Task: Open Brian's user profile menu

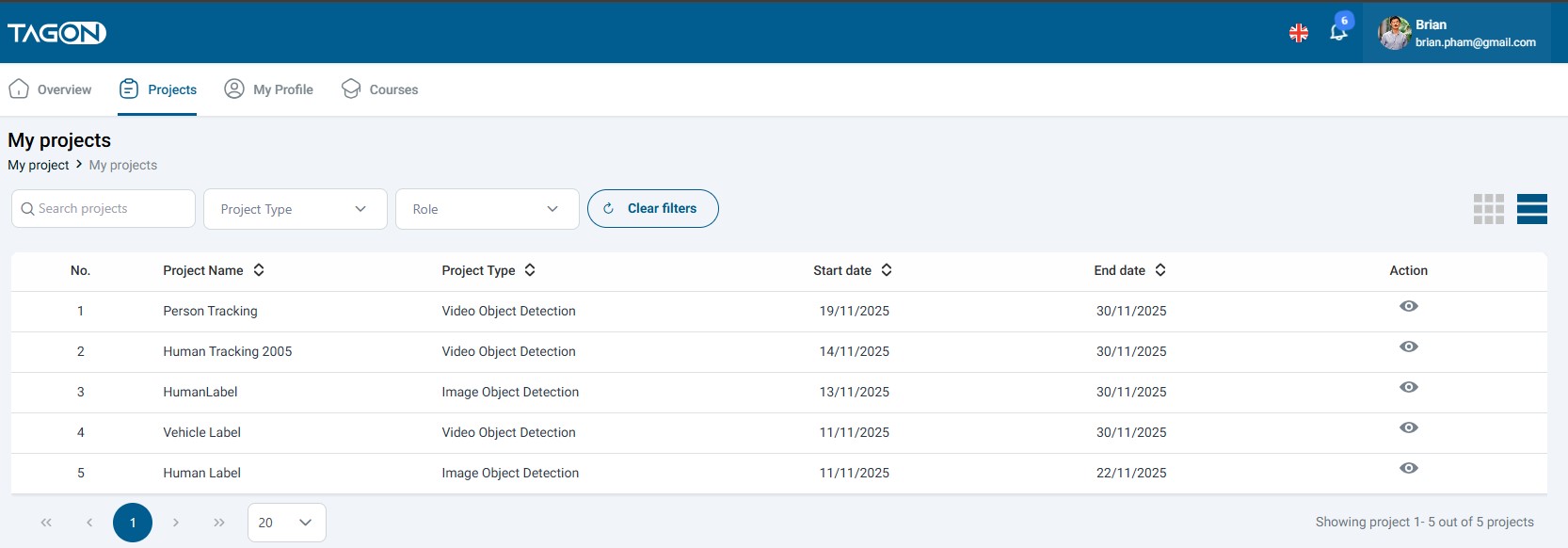Action: coord(1456,33)
